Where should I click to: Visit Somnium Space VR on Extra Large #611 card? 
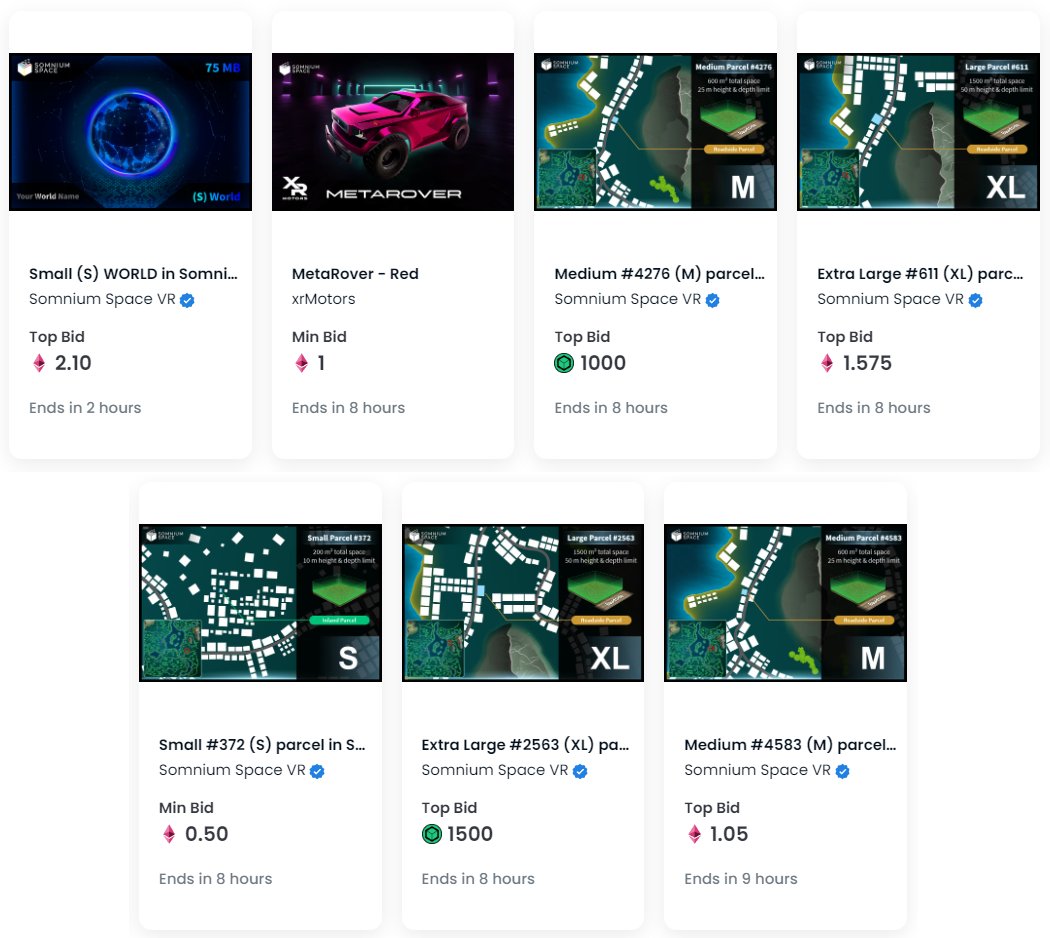890,299
